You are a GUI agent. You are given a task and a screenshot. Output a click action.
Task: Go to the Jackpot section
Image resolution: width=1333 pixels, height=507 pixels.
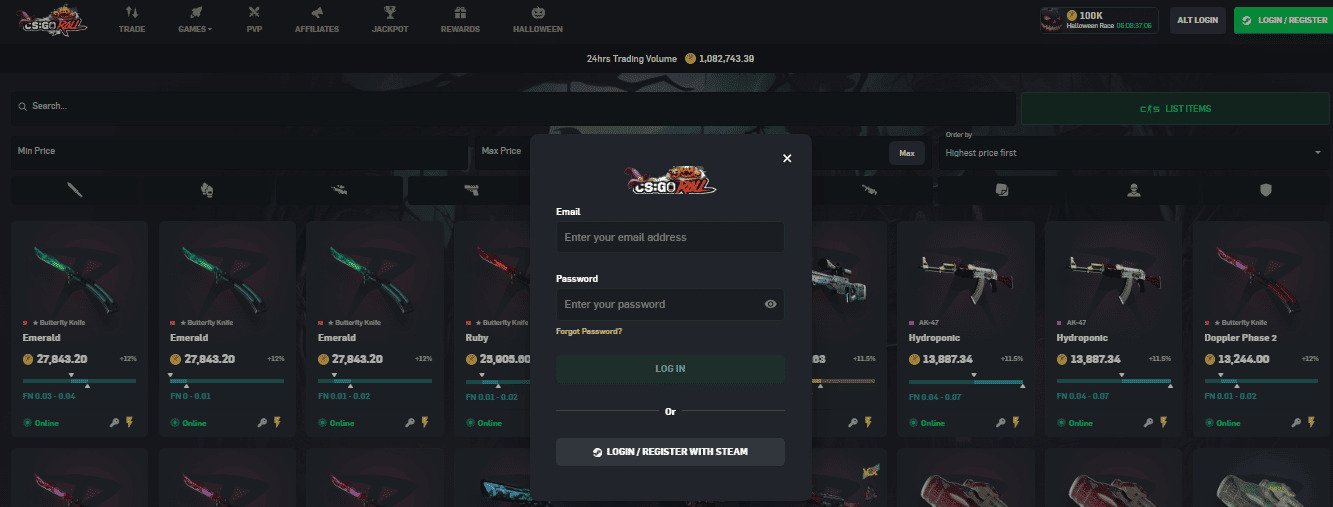pyautogui.click(x=389, y=19)
